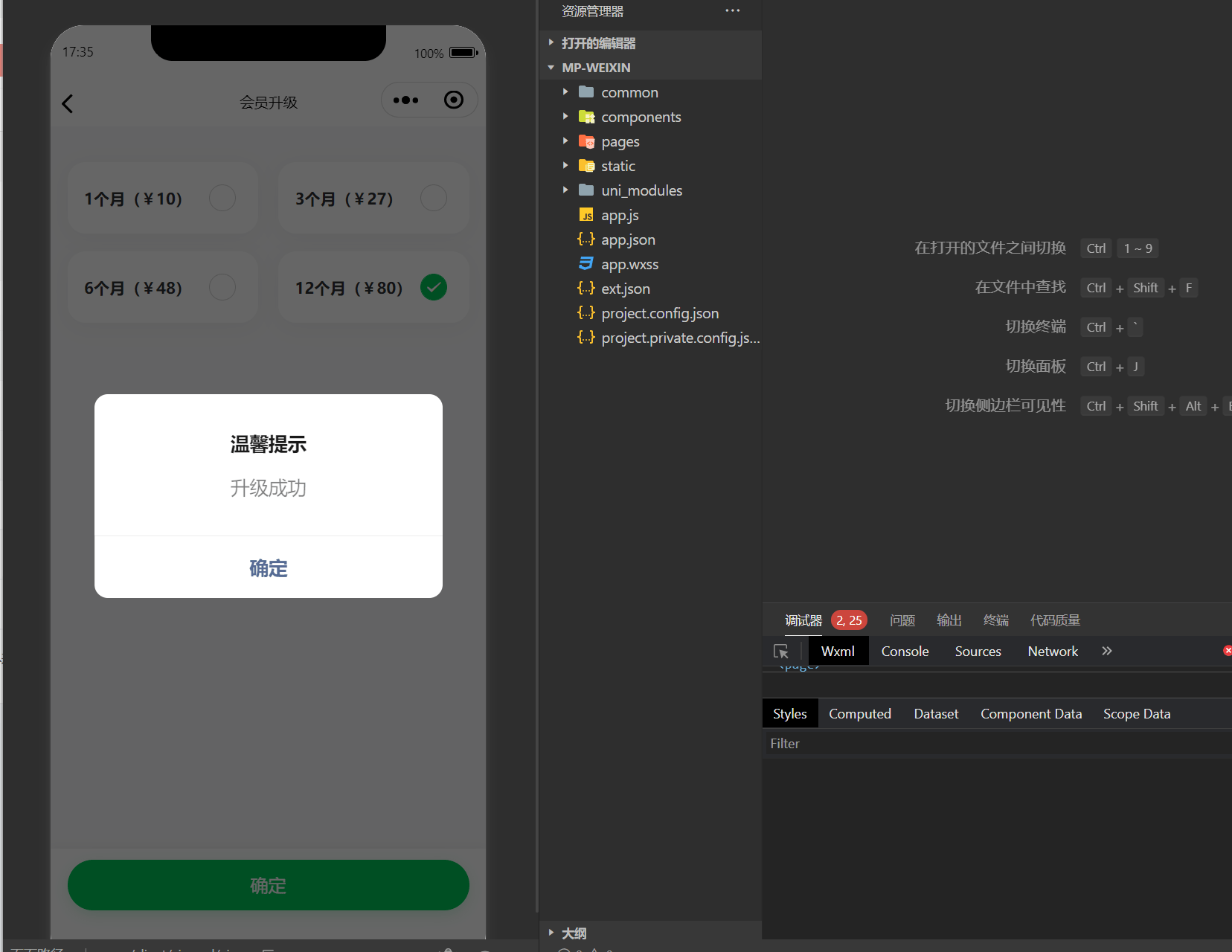Click the project.private.config.json braces icon
This screenshot has height=952, width=1232.
pos(586,338)
